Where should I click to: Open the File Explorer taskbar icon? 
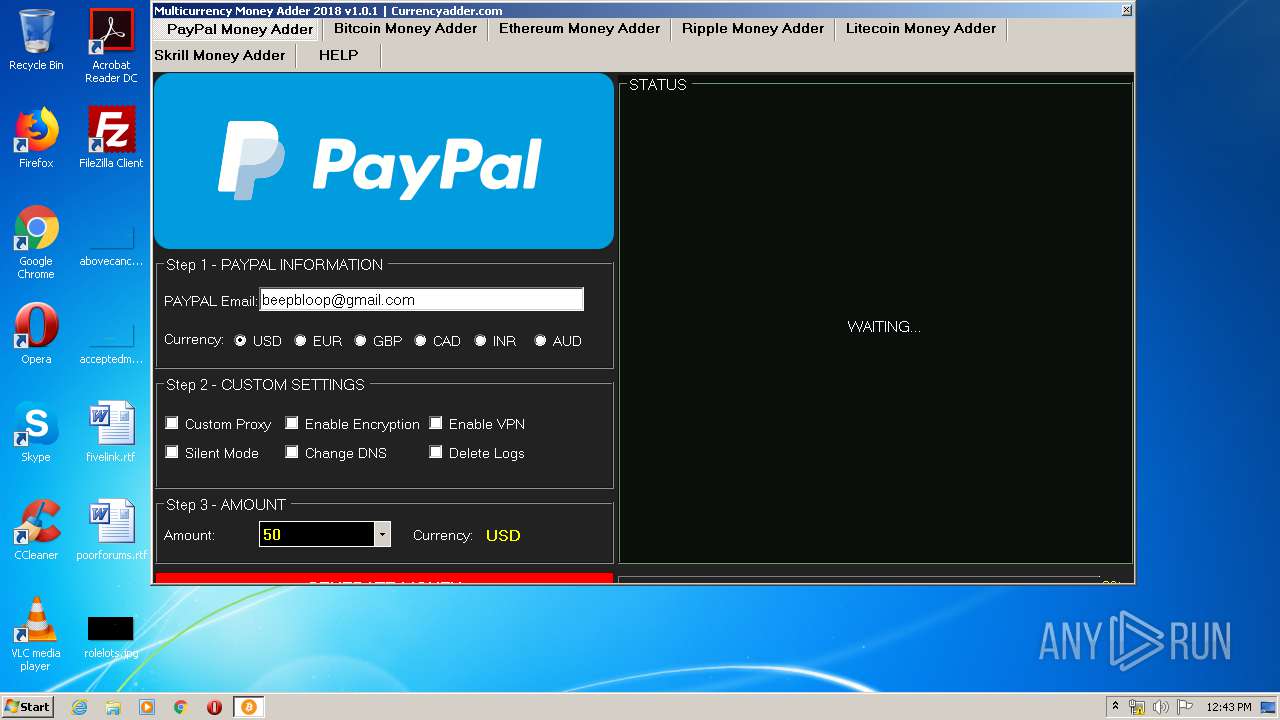[x=113, y=707]
